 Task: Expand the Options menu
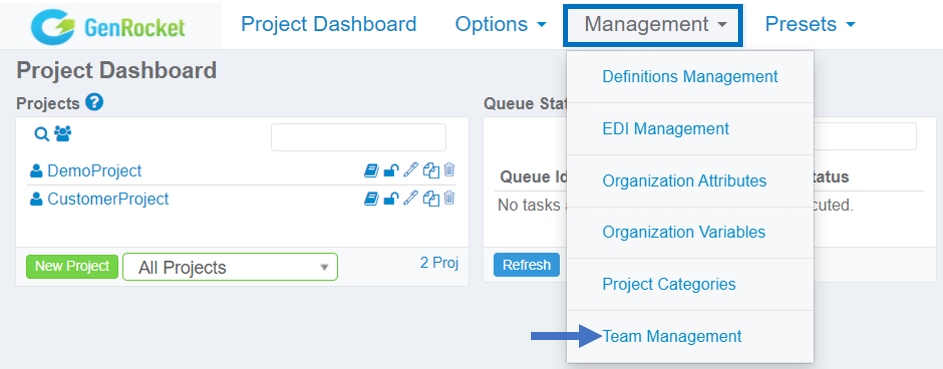[501, 24]
